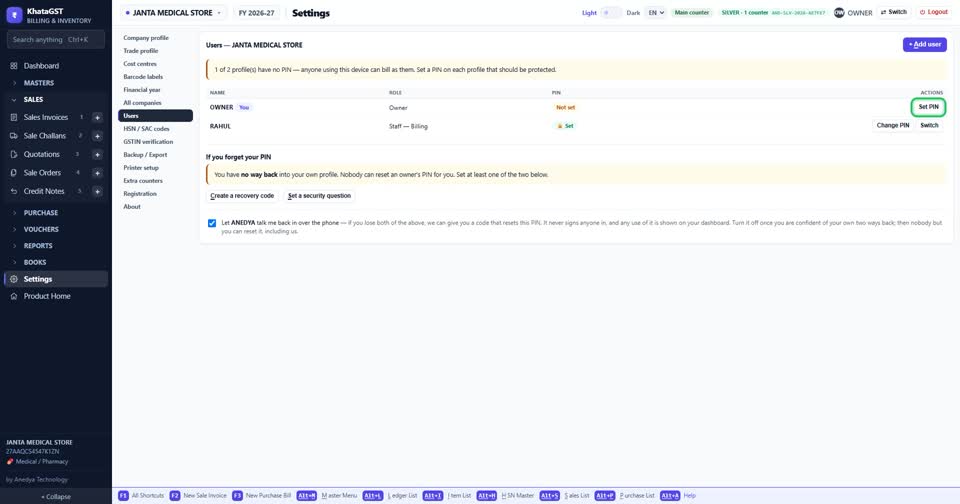Uncheck 'Let ANEDYA talk me back in' checkbox
This screenshot has width=960, height=504.
point(212,224)
